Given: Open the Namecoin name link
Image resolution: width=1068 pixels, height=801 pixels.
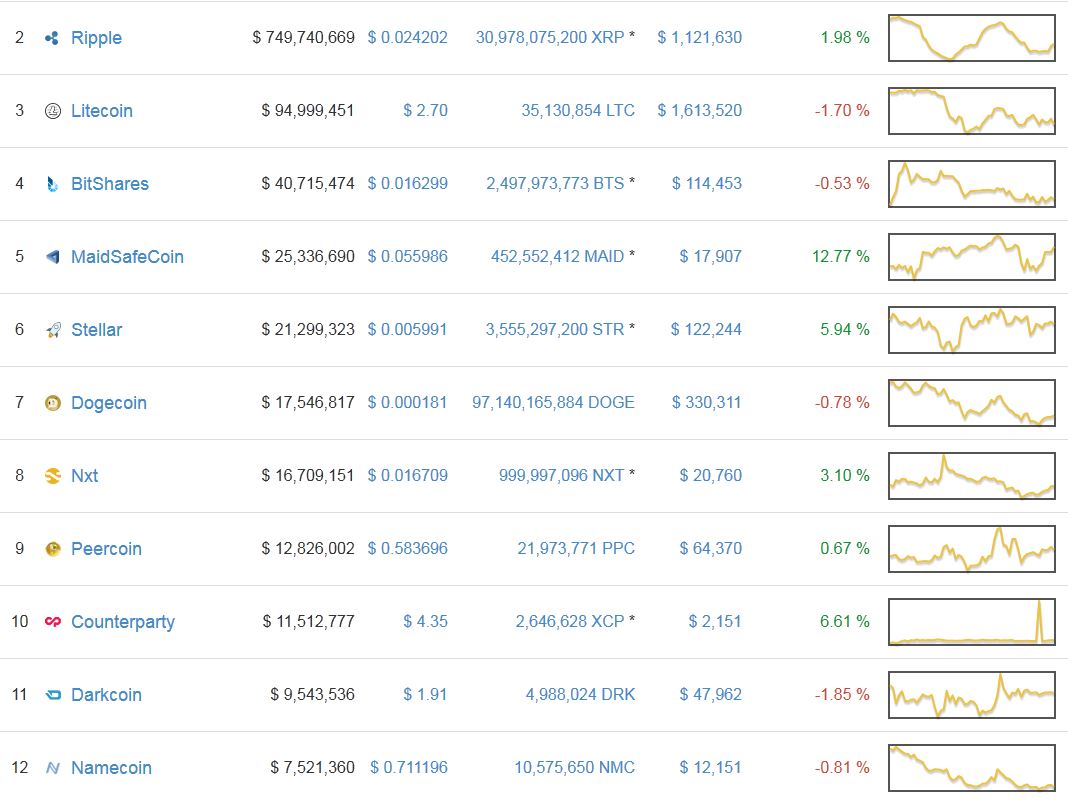Looking at the screenshot, I should point(111,768).
